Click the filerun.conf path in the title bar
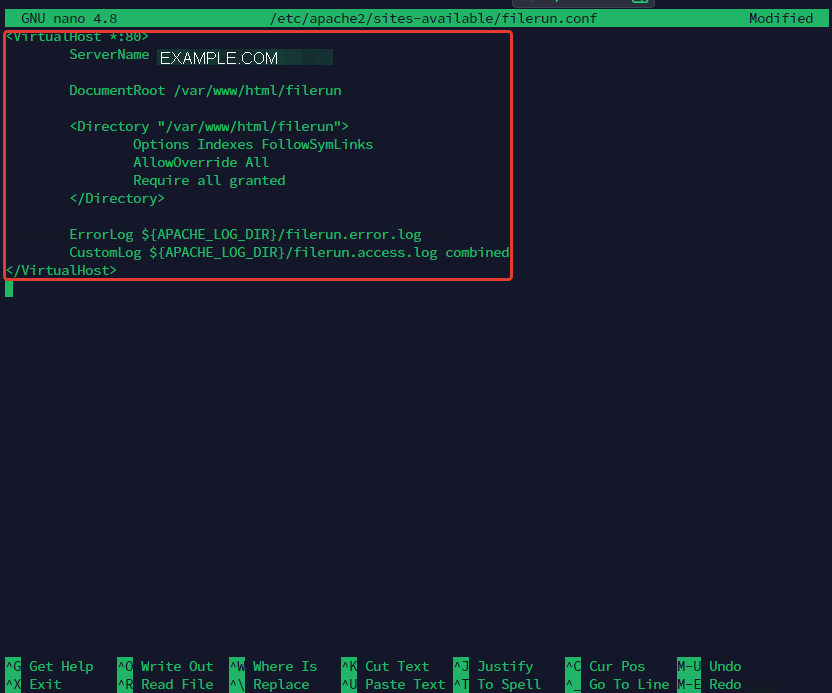 click(x=433, y=17)
